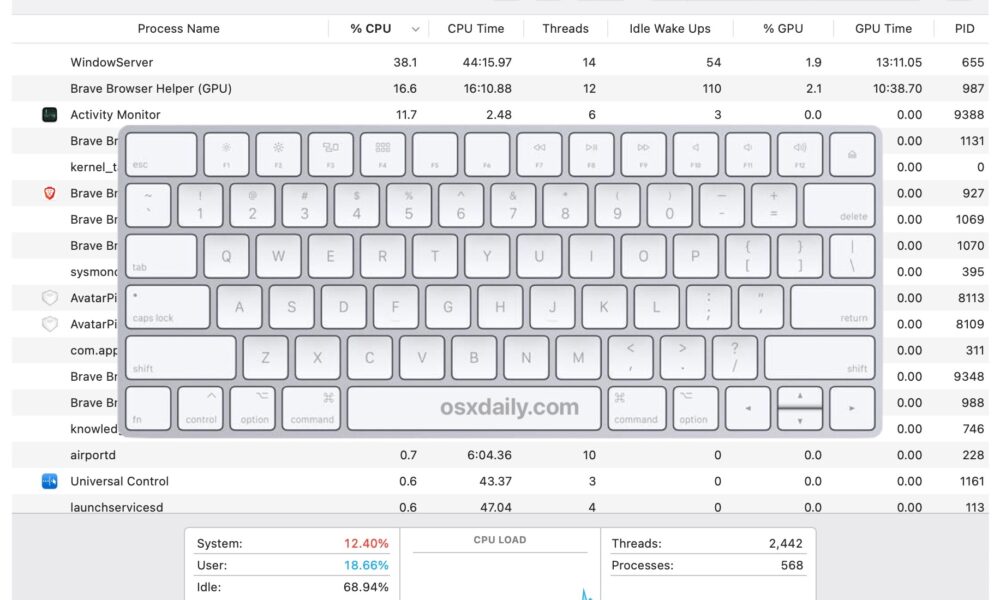1000x600 pixels.
Task: Click WindowServer's 13:11.05 GPU time
Action: coord(897,62)
